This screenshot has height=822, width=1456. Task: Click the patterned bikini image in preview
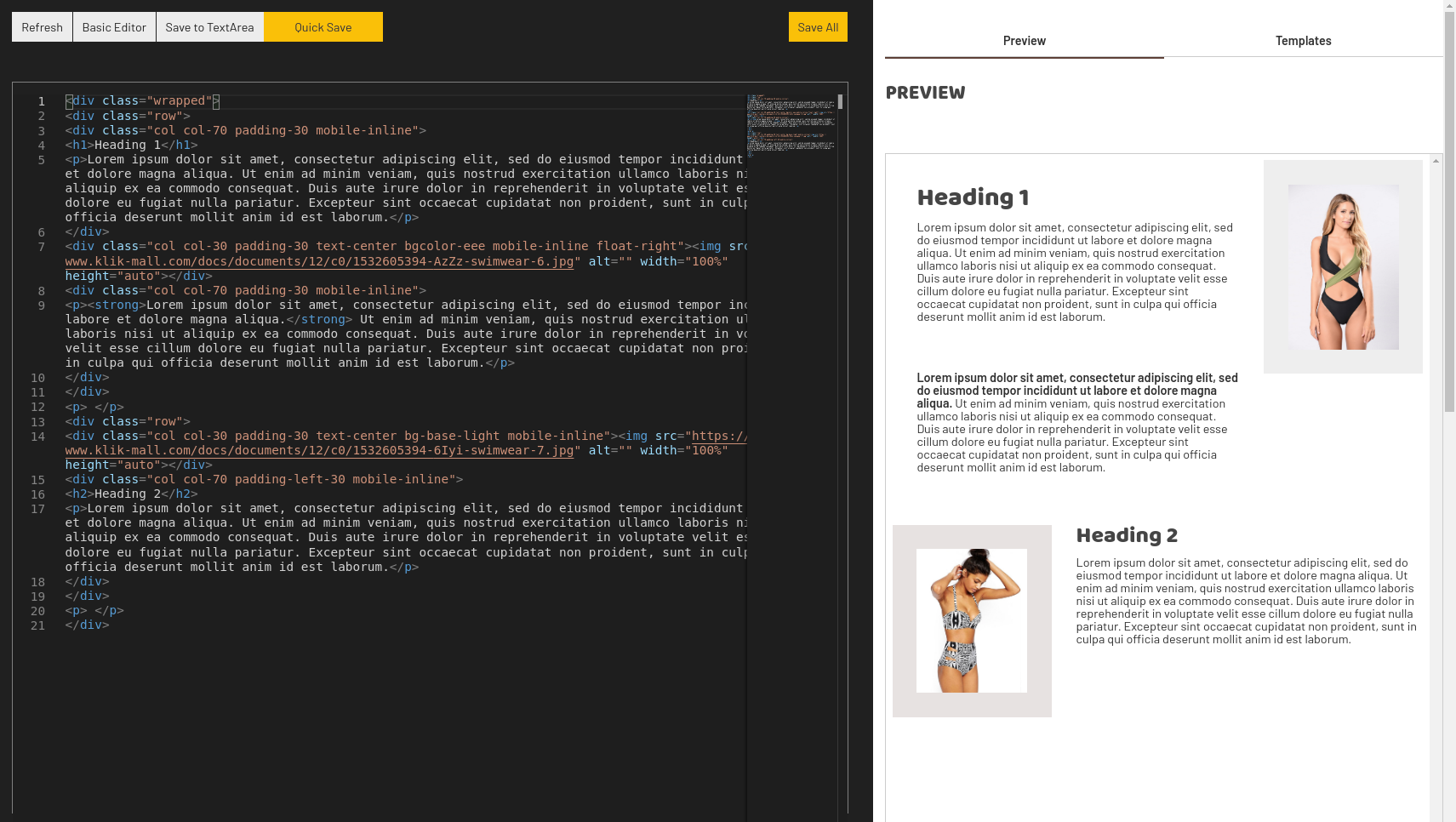point(972,620)
